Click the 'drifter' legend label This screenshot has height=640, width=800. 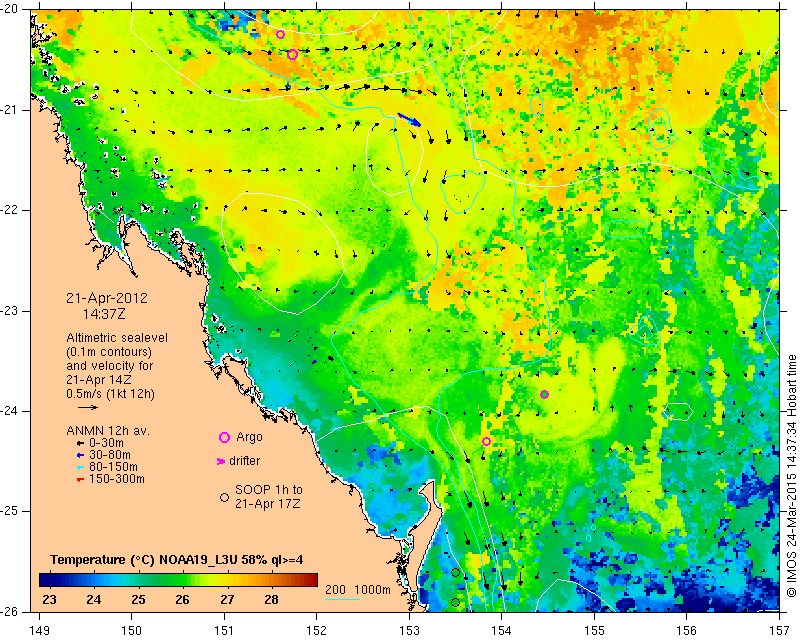(x=244, y=461)
